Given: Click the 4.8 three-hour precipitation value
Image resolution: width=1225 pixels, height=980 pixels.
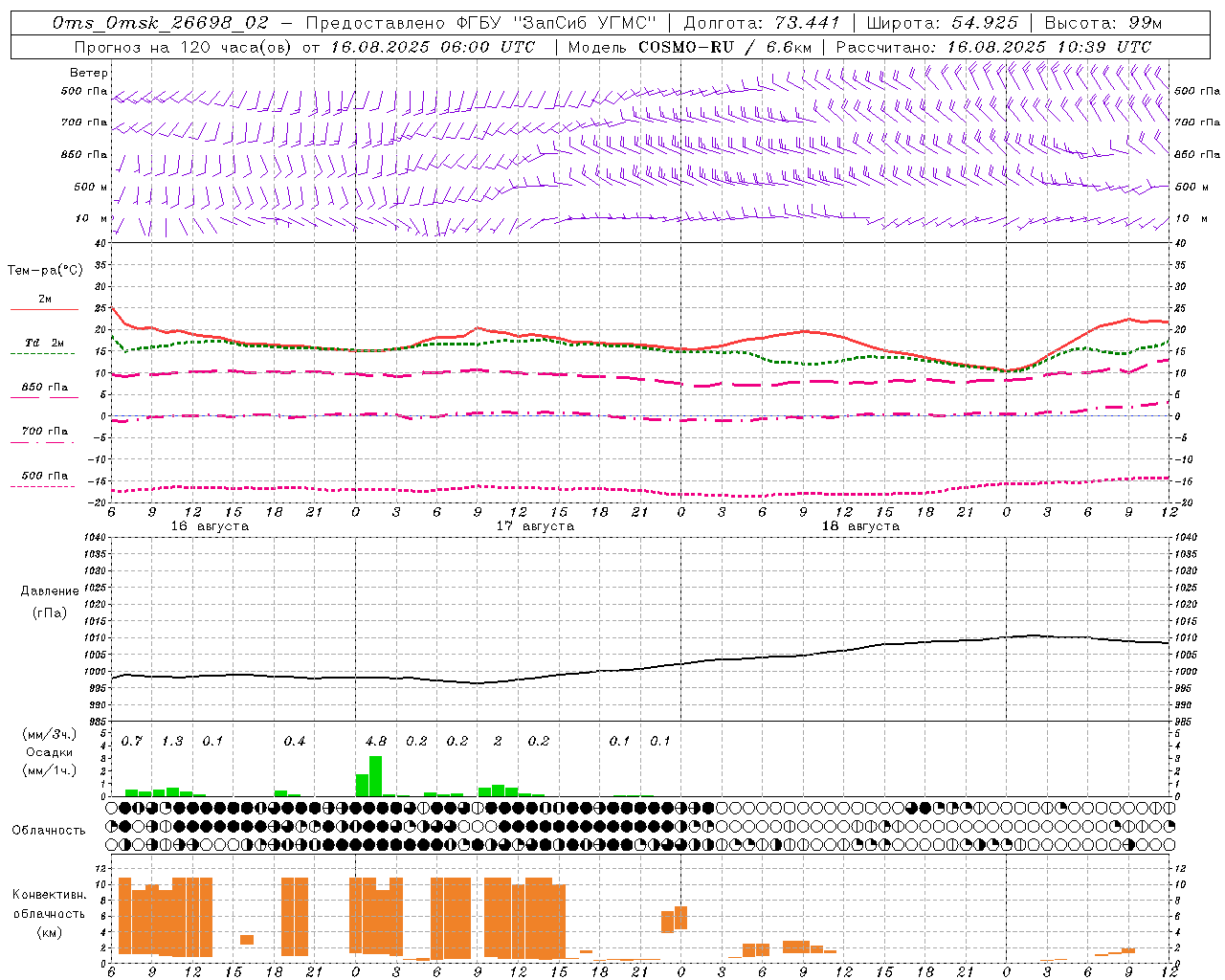Looking at the screenshot, I should pos(376,741).
